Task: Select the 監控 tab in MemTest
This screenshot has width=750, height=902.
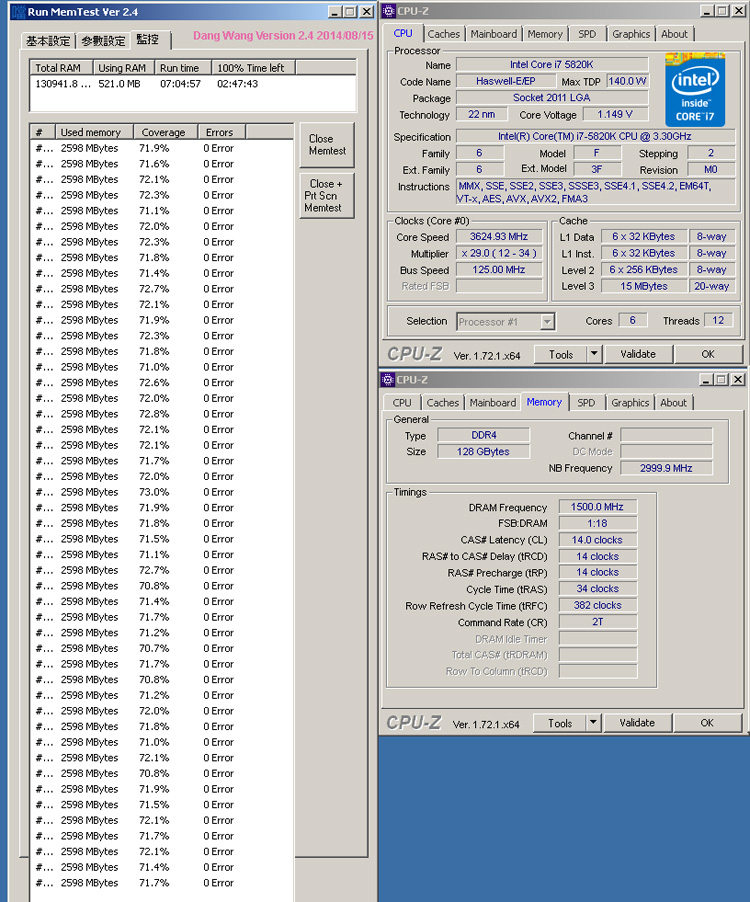Action: click(150, 39)
